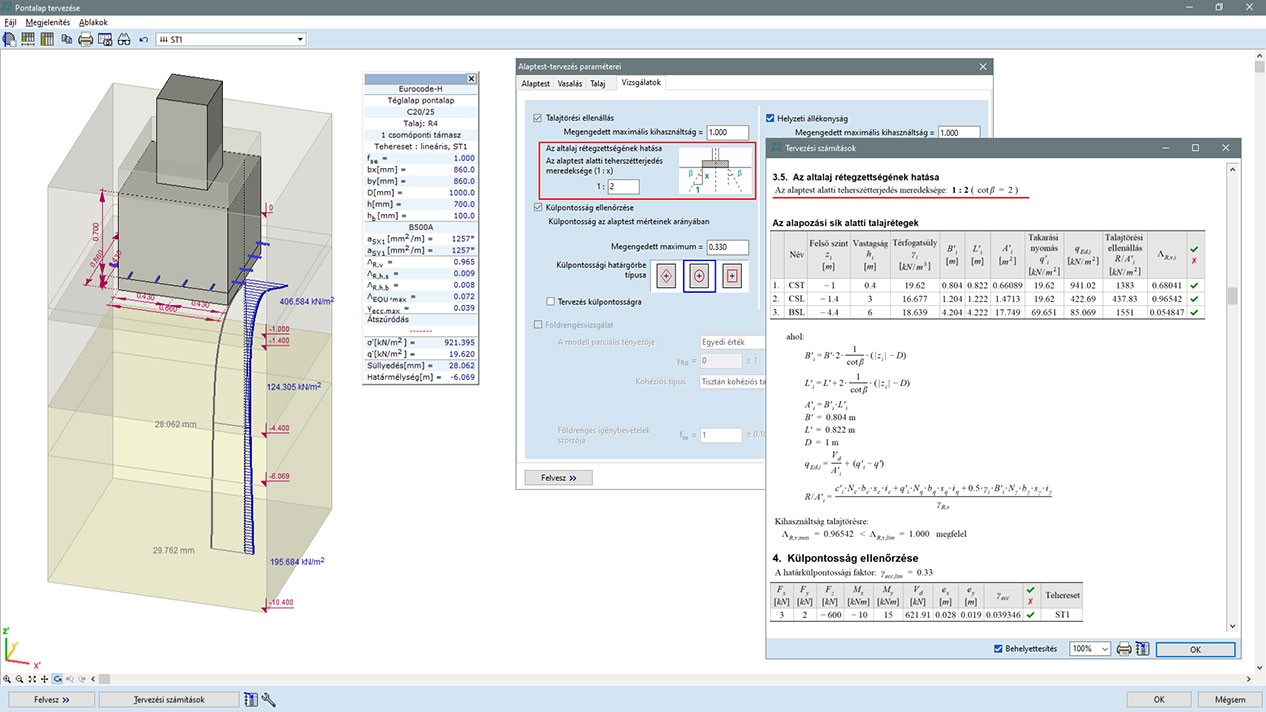1266x712 pixels.
Task: Click the CSL row name cell
Action: click(x=796, y=298)
